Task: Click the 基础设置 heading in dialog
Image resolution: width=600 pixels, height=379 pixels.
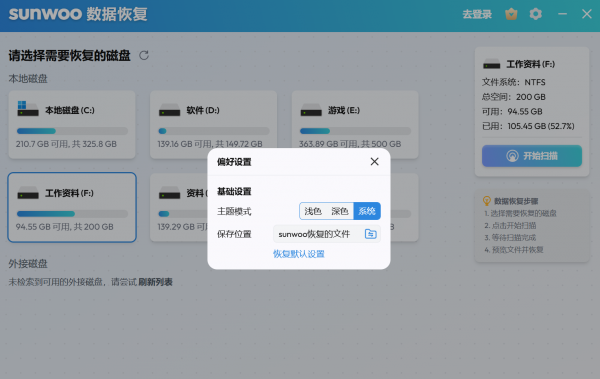Action: [x=234, y=191]
